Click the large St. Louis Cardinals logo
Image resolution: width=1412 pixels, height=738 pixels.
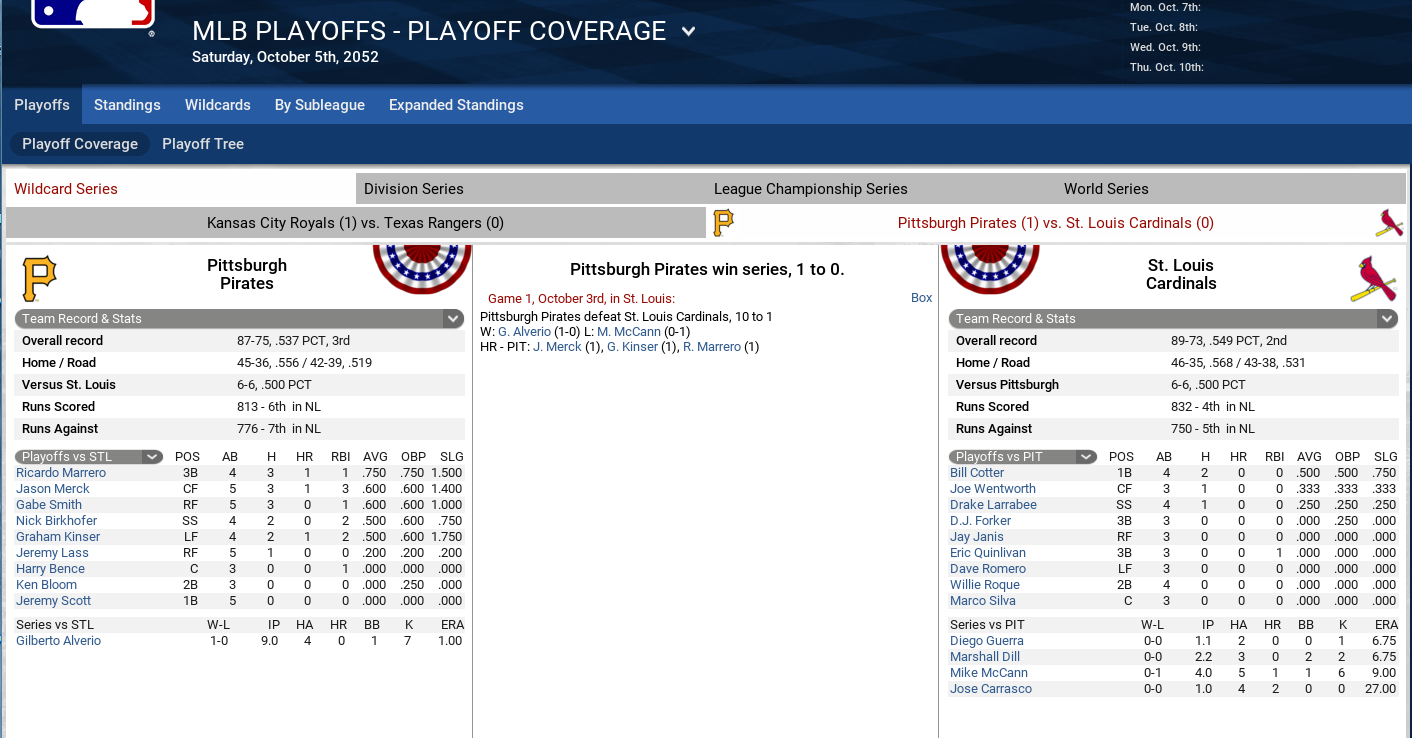point(1373,279)
